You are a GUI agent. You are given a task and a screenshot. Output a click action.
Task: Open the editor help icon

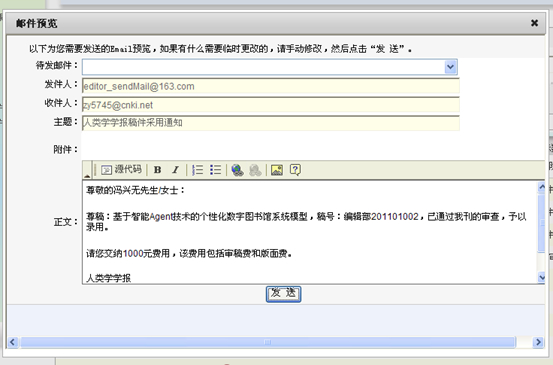point(295,170)
